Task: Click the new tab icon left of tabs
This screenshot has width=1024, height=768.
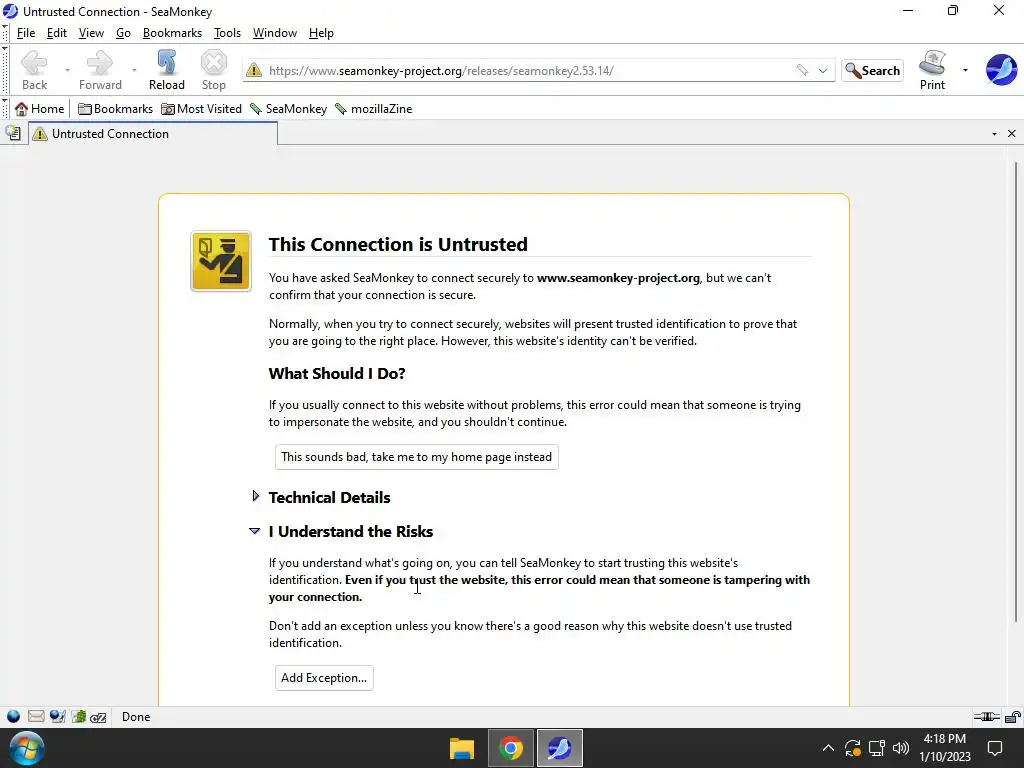Action: click(13, 133)
